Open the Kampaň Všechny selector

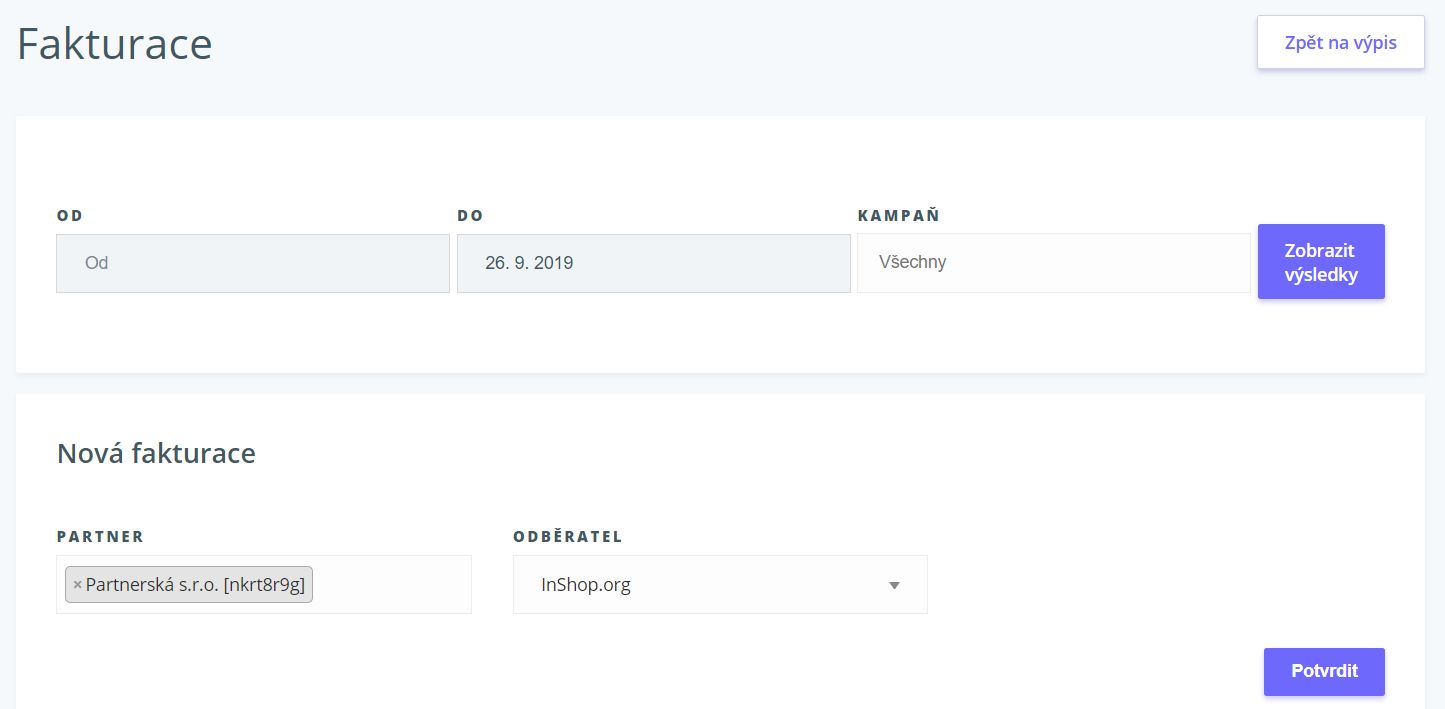click(1053, 263)
